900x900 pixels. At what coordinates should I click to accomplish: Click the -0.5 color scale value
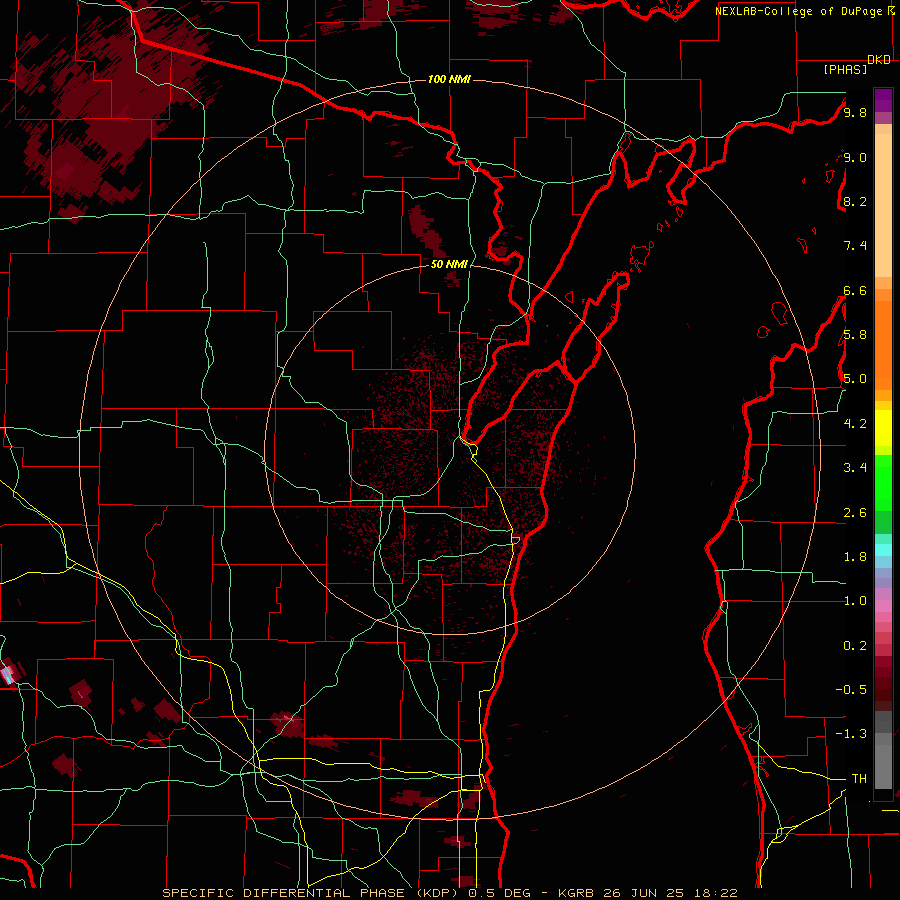851,690
